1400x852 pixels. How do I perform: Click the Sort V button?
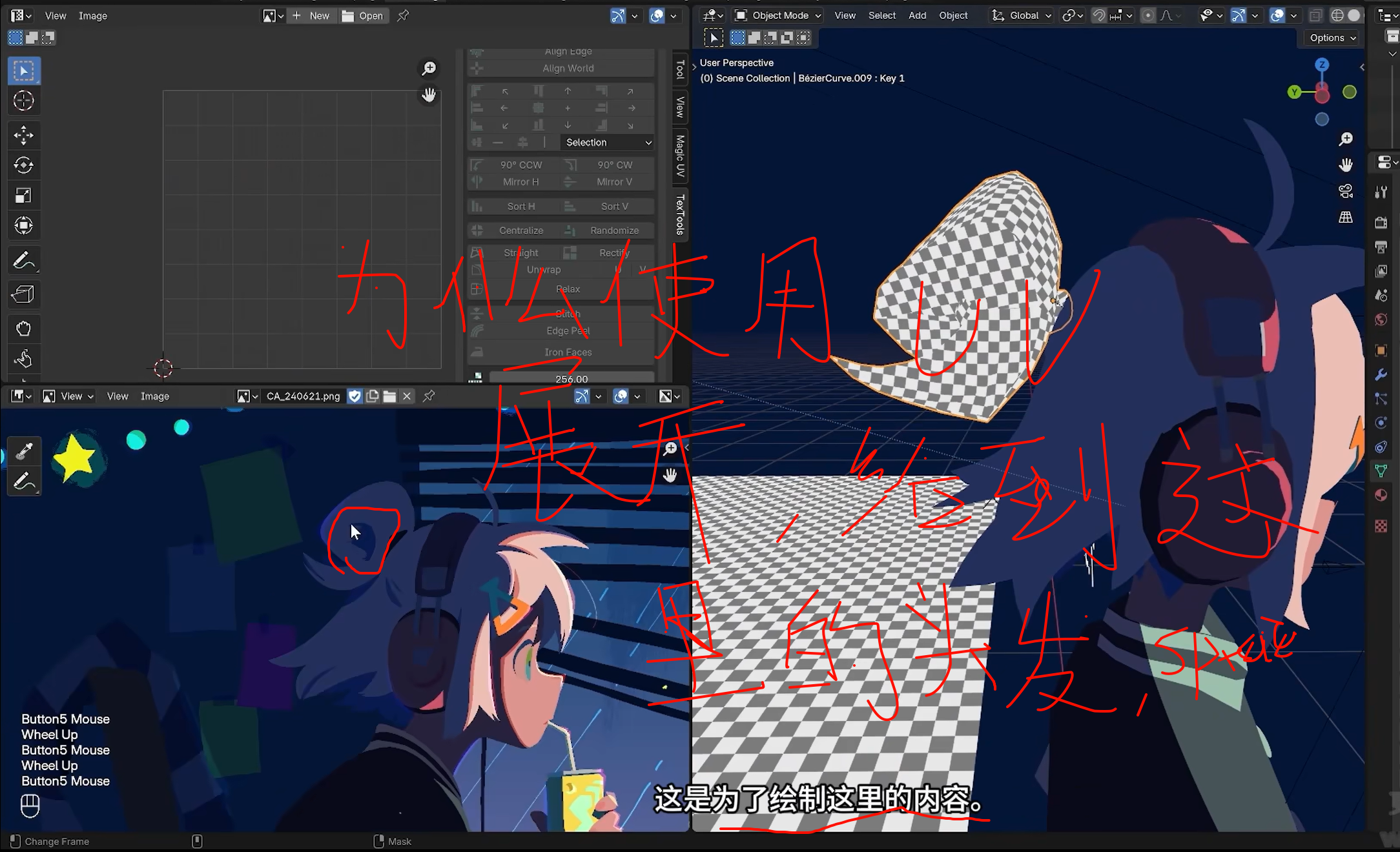tap(608, 207)
